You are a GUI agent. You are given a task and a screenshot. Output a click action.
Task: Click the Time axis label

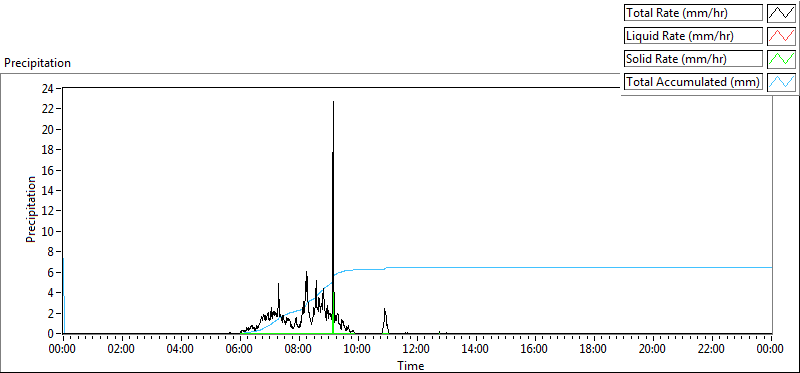tap(411, 366)
